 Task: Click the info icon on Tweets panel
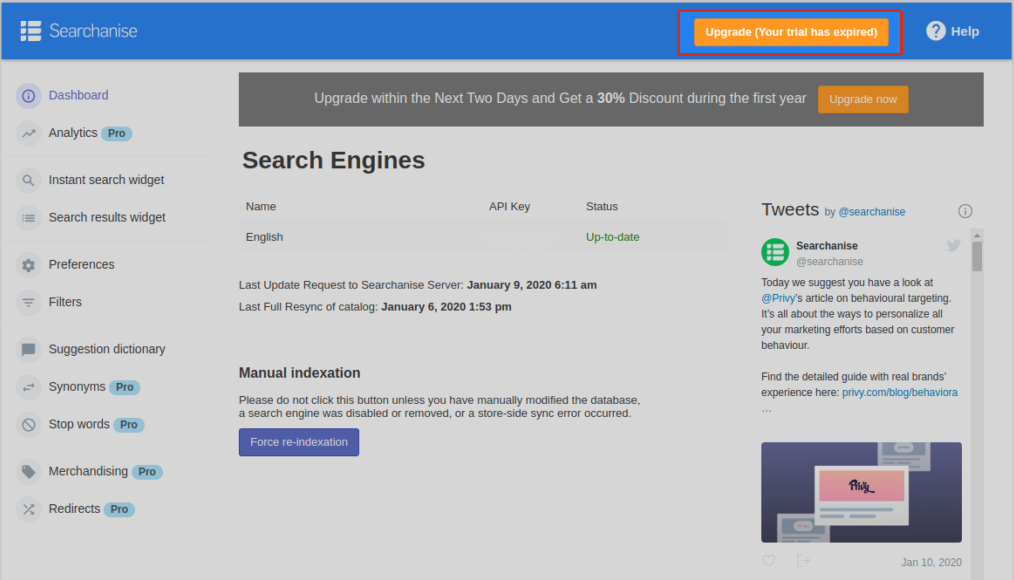tap(965, 211)
